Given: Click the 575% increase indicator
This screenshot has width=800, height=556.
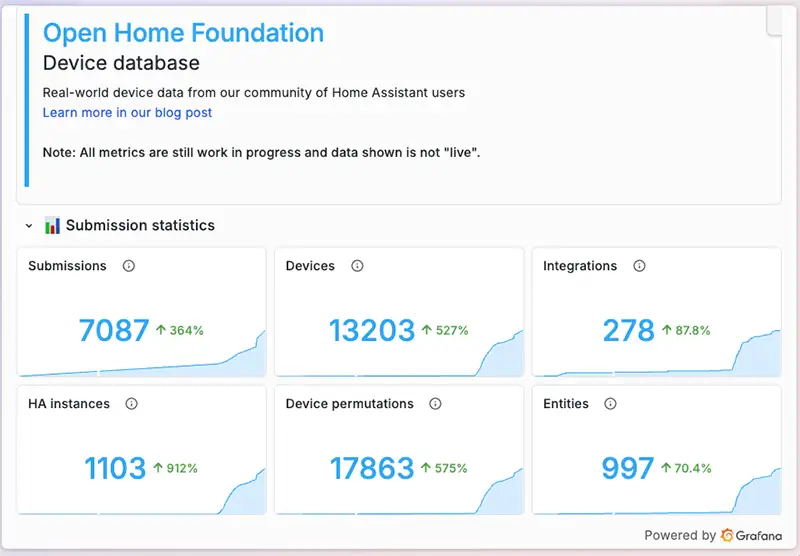Looking at the screenshot, I should click(444, 468).
